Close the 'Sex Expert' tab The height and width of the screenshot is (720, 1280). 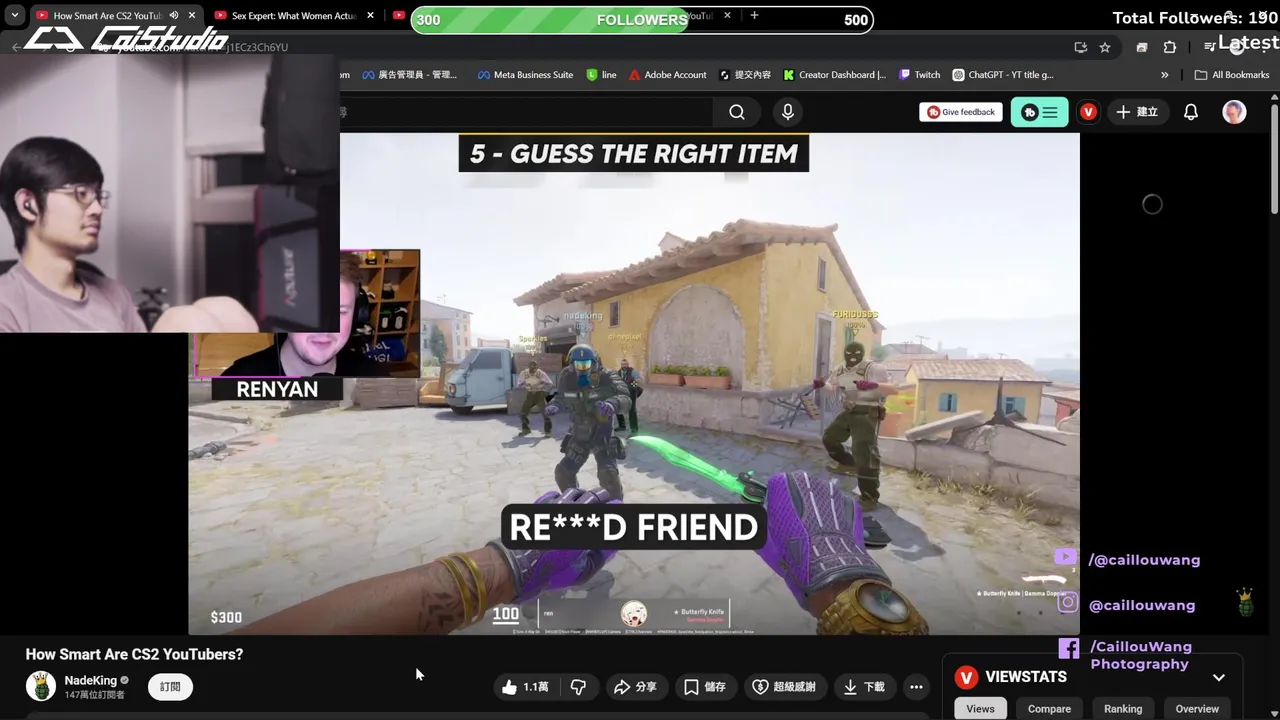[371, 16]
